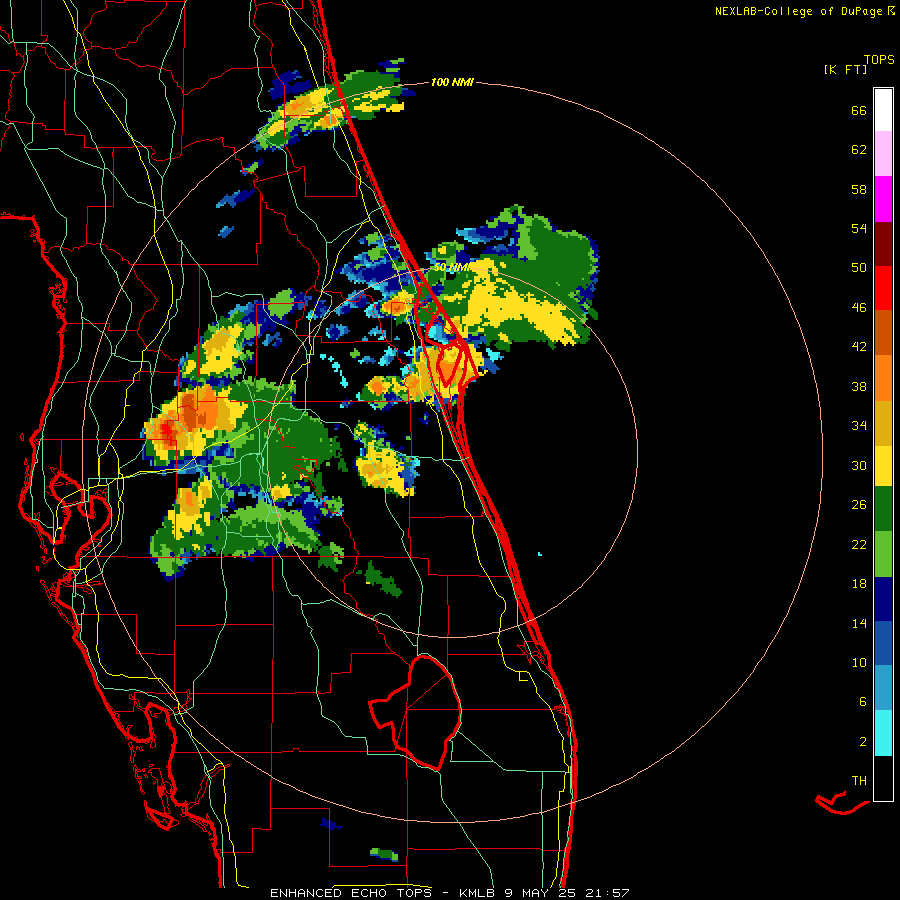Click the 14 legend value
This screenshot has width=900, height=900.
[859, 623]
